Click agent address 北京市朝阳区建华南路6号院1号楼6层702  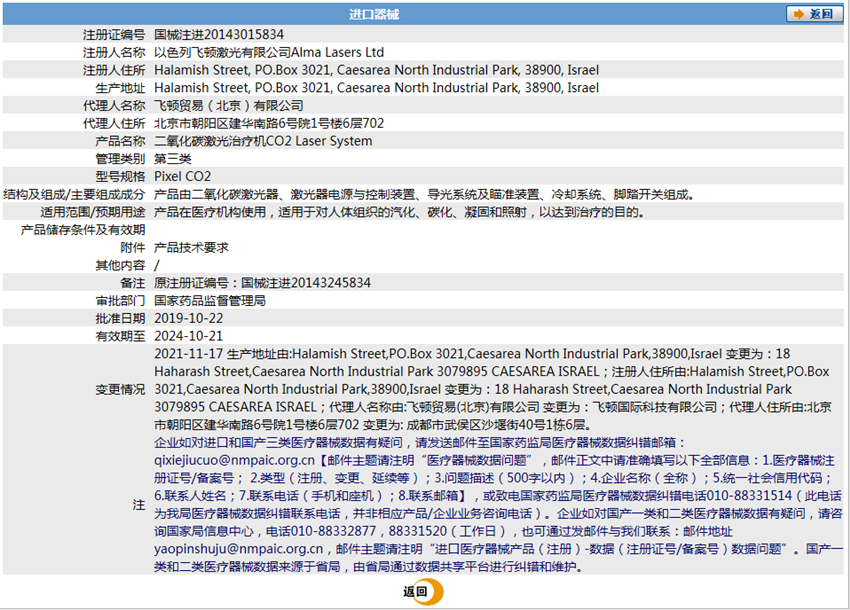coord(269,124)
